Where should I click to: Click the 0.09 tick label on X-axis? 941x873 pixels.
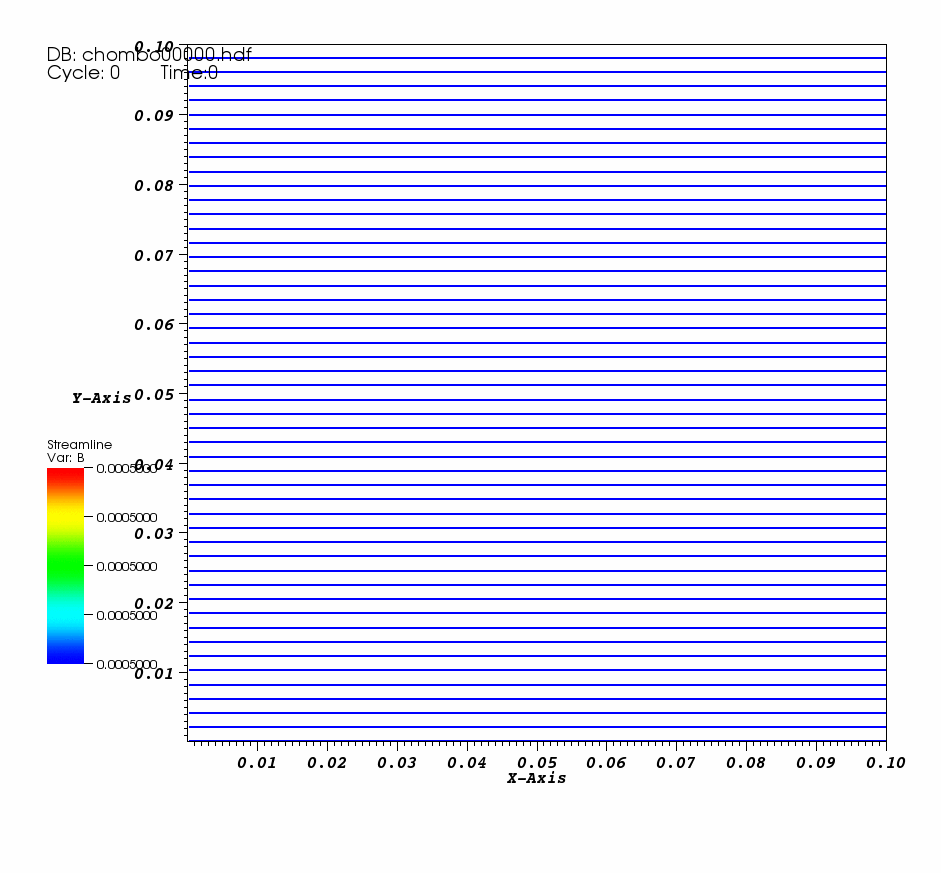click(x=816, y=763)
